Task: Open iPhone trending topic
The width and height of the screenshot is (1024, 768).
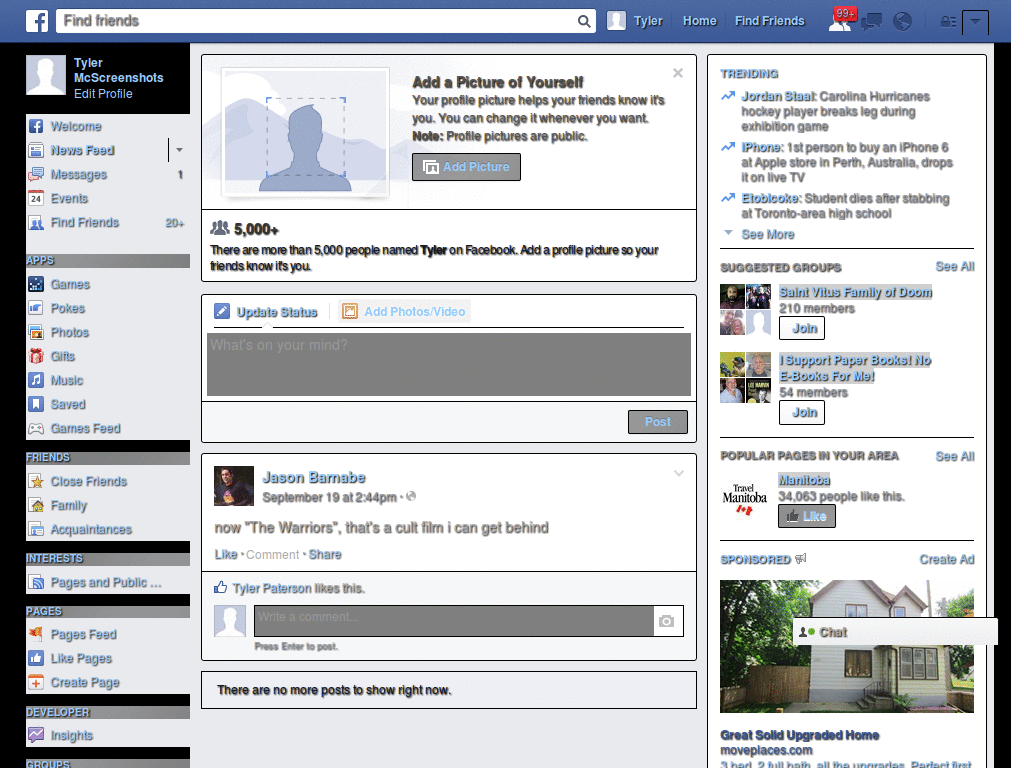Action: [x=761, y=148]
